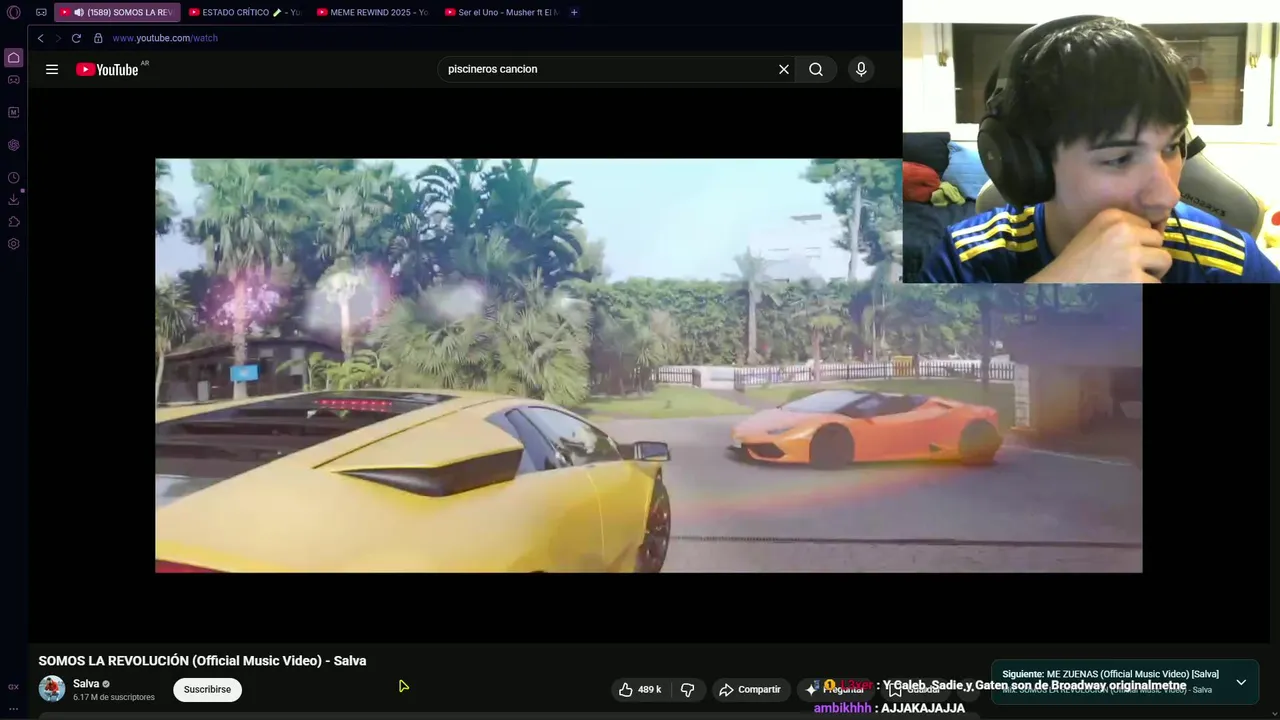Open the ChatGPT sidebar icon

tap(13, 145)
